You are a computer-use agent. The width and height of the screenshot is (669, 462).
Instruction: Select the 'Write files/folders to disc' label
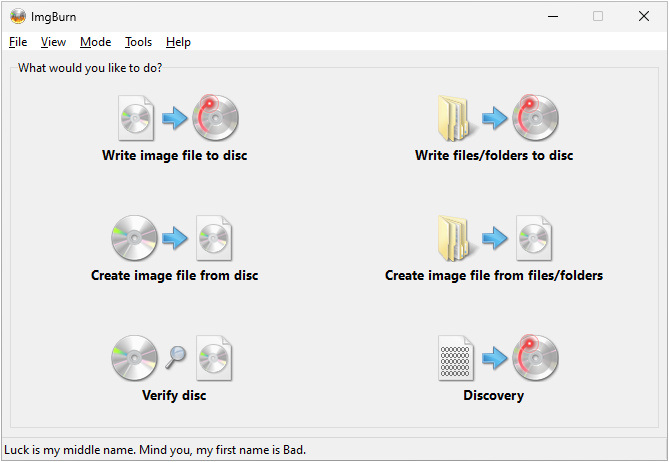494,155
